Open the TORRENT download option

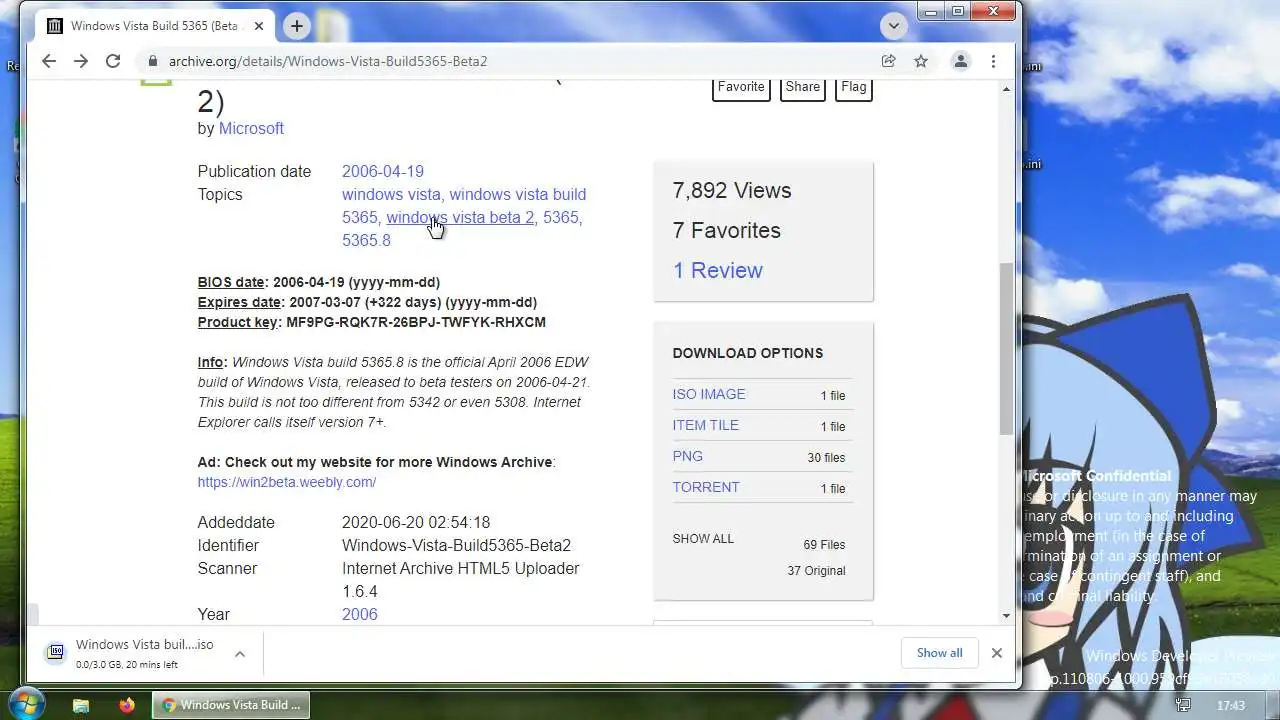coord(706,487)
